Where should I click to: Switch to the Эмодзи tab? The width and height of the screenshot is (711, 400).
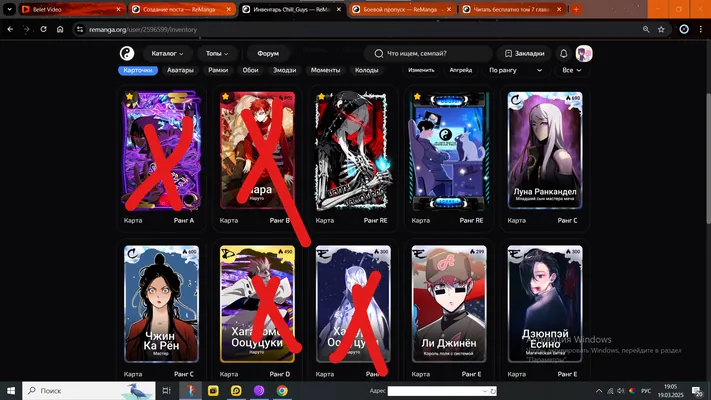[x=284, y=70]
